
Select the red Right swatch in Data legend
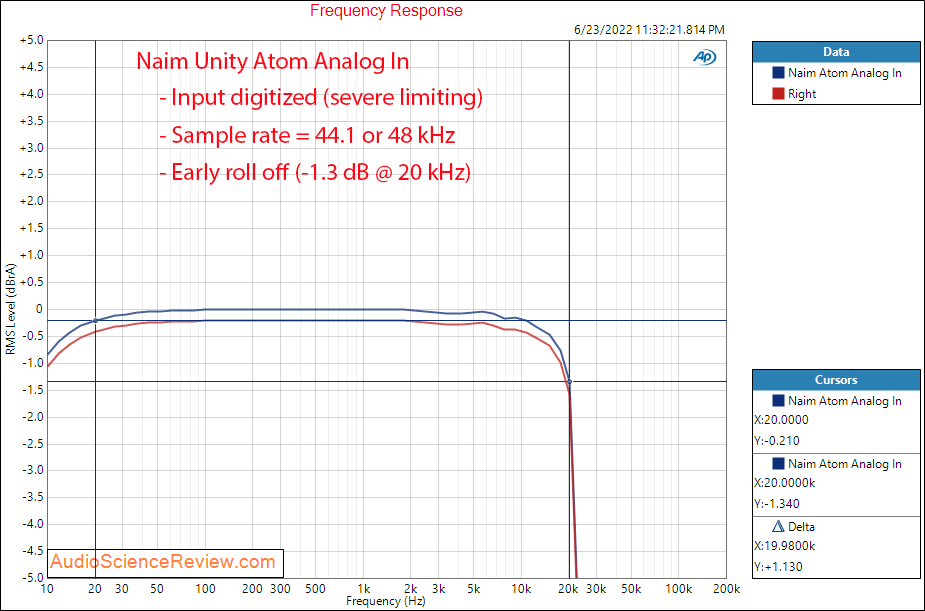click(x=778, y=94)
